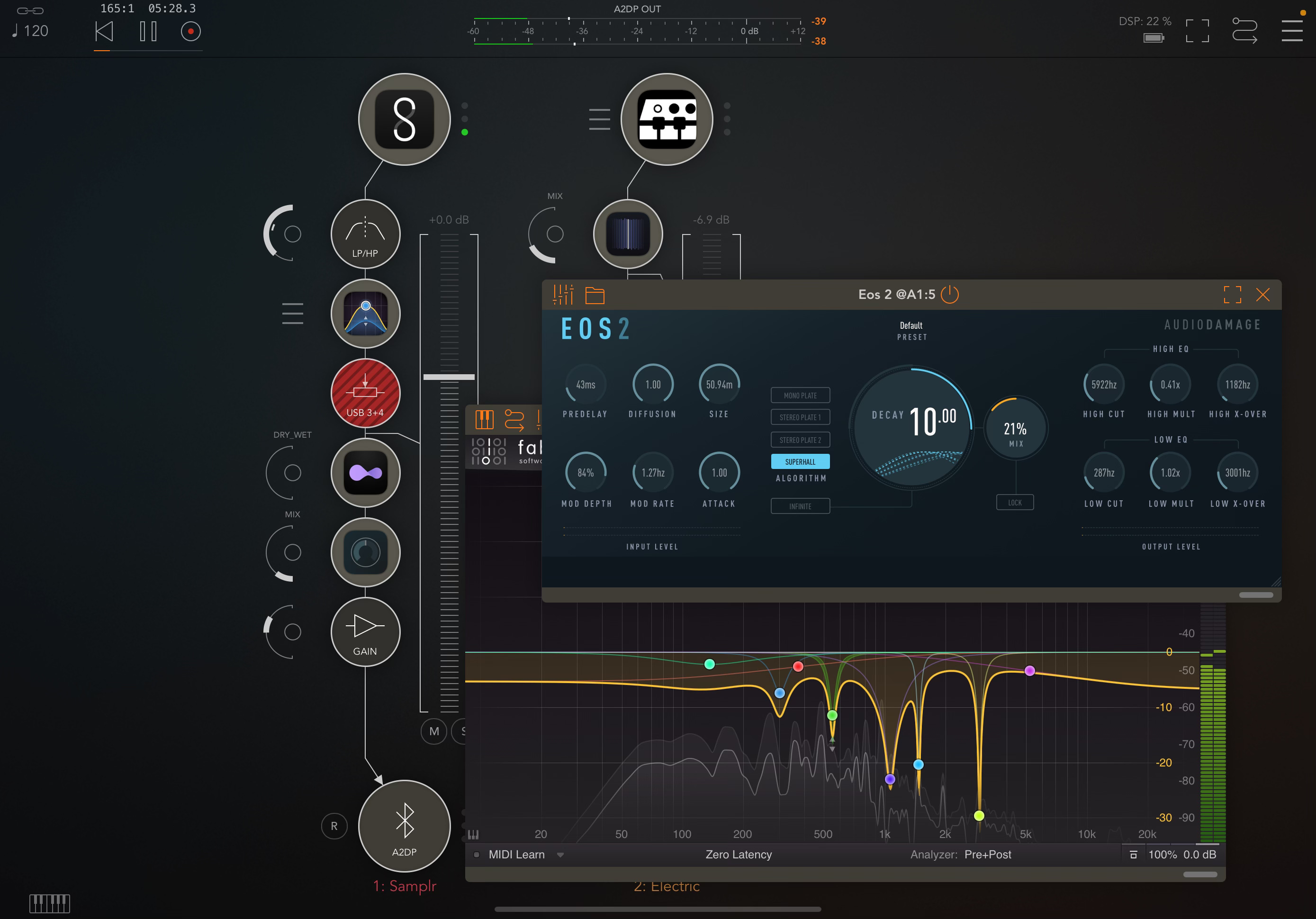Open the Electric channel hamburger menu
Viewport: 1316px width, 919px height.
600,119
